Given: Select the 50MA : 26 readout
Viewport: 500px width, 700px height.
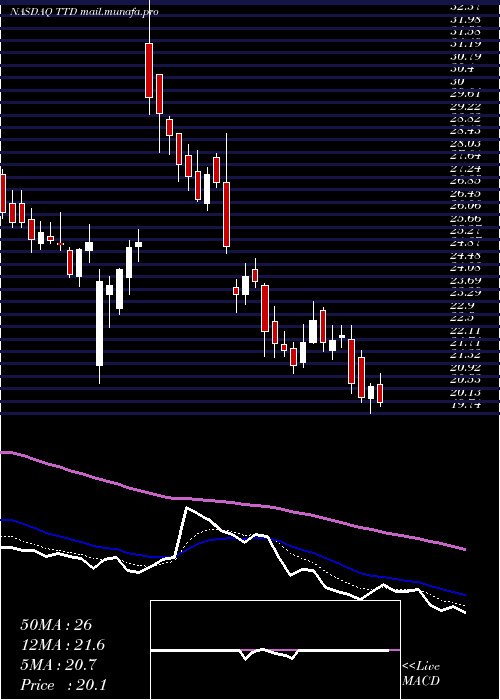Looking at the screenshot, I should click(x=56, y=625).
